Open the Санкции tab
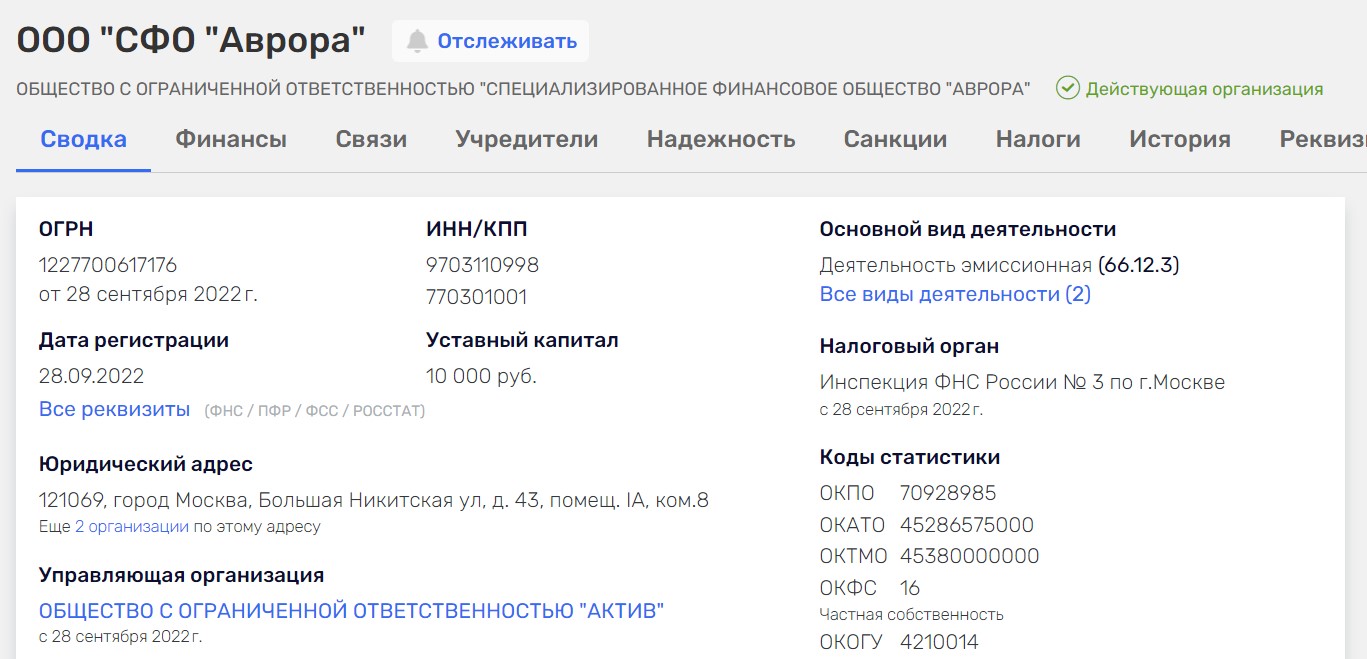Screen dimensions: 1367x659 [x=895, y=140]
